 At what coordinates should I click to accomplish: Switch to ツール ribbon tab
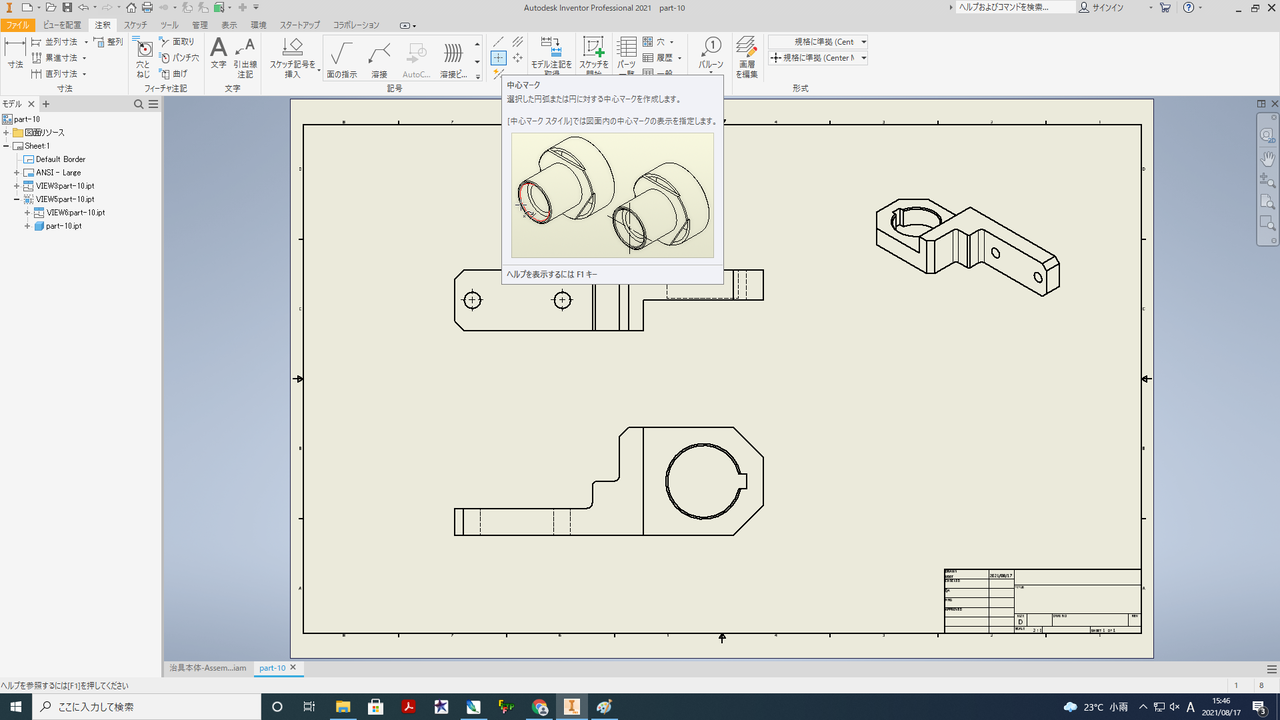(x=169, y=24)
